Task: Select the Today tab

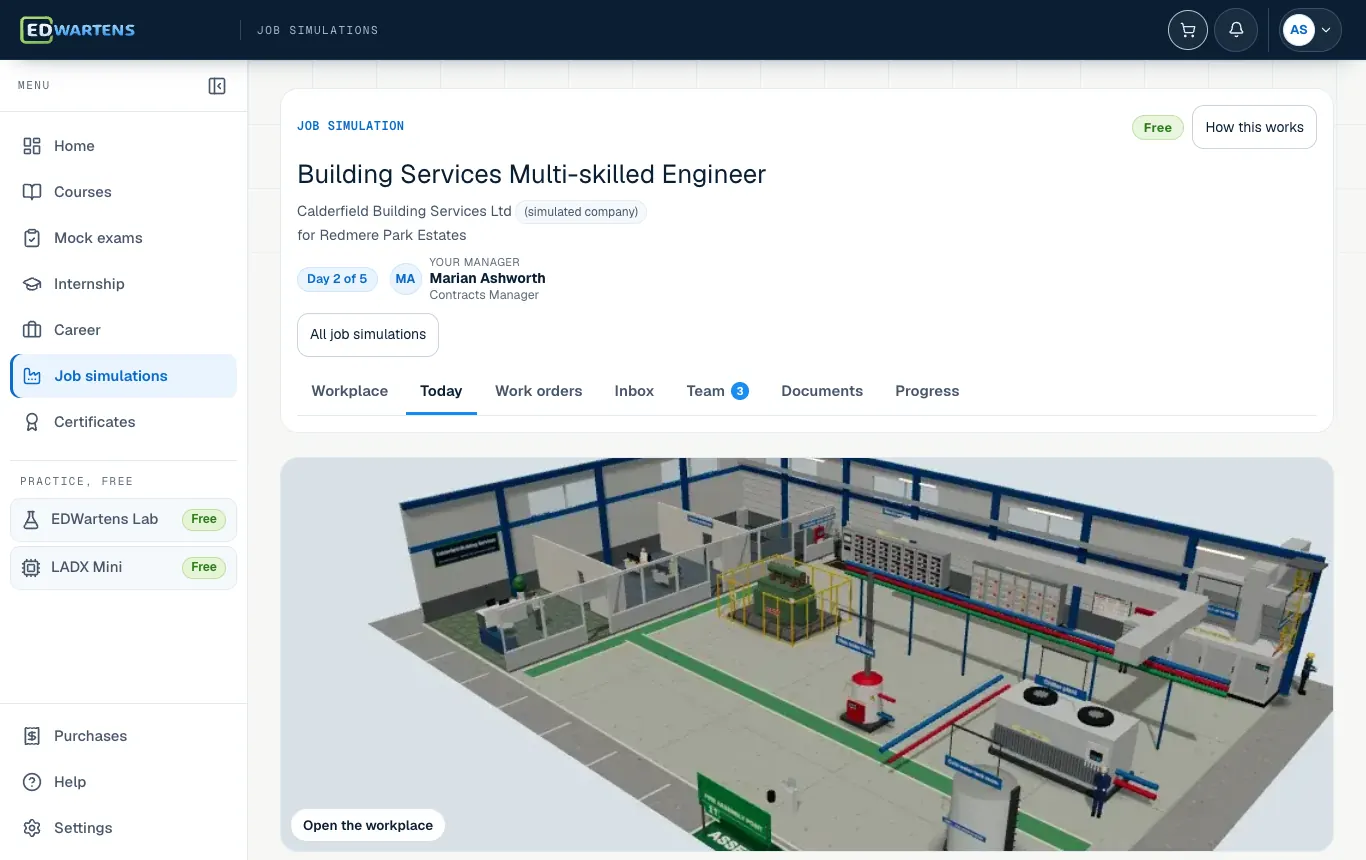Action: click(x=441, y=391)
